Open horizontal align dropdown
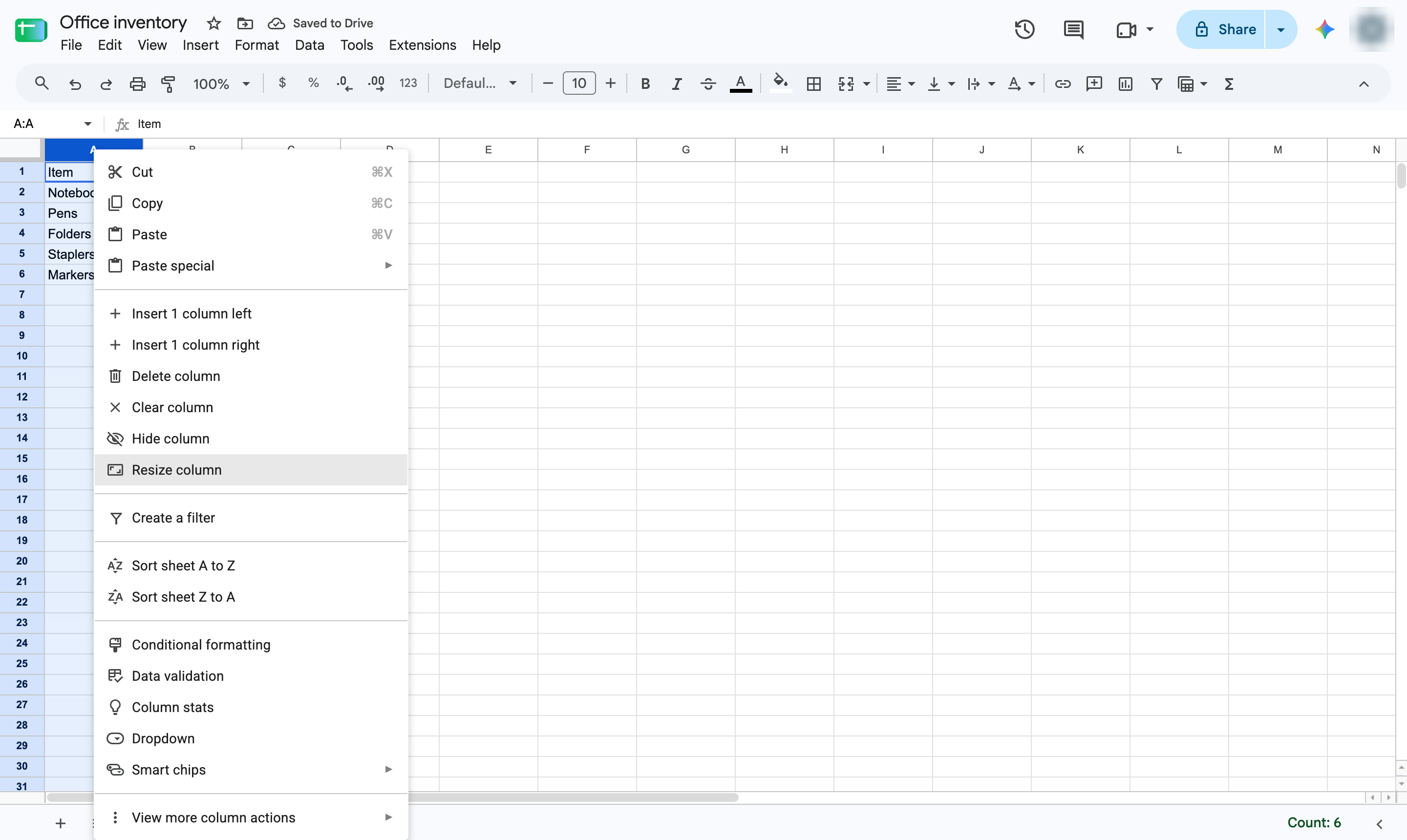The width and height of the screenshot is (1407, 840). coord(900,84)
